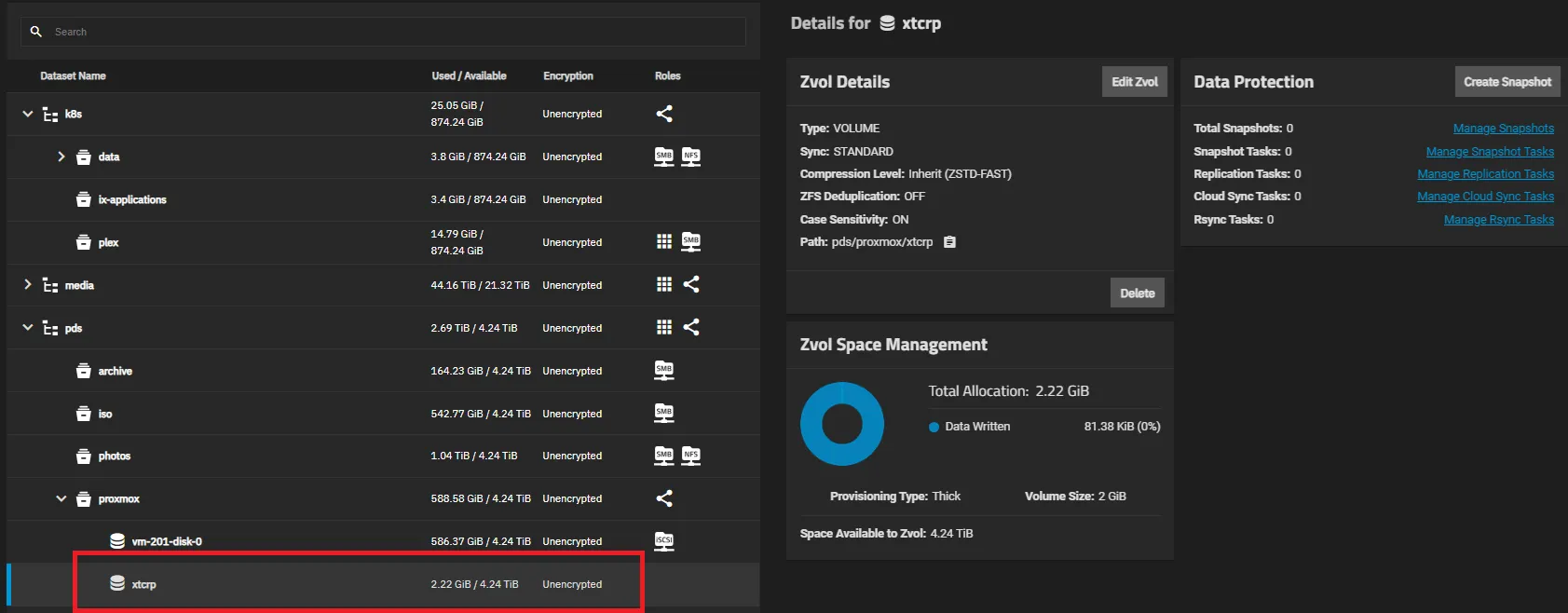Screen dimensions: 1568x613
Task: Focus the dataset Search field
Action: (383, 32)
